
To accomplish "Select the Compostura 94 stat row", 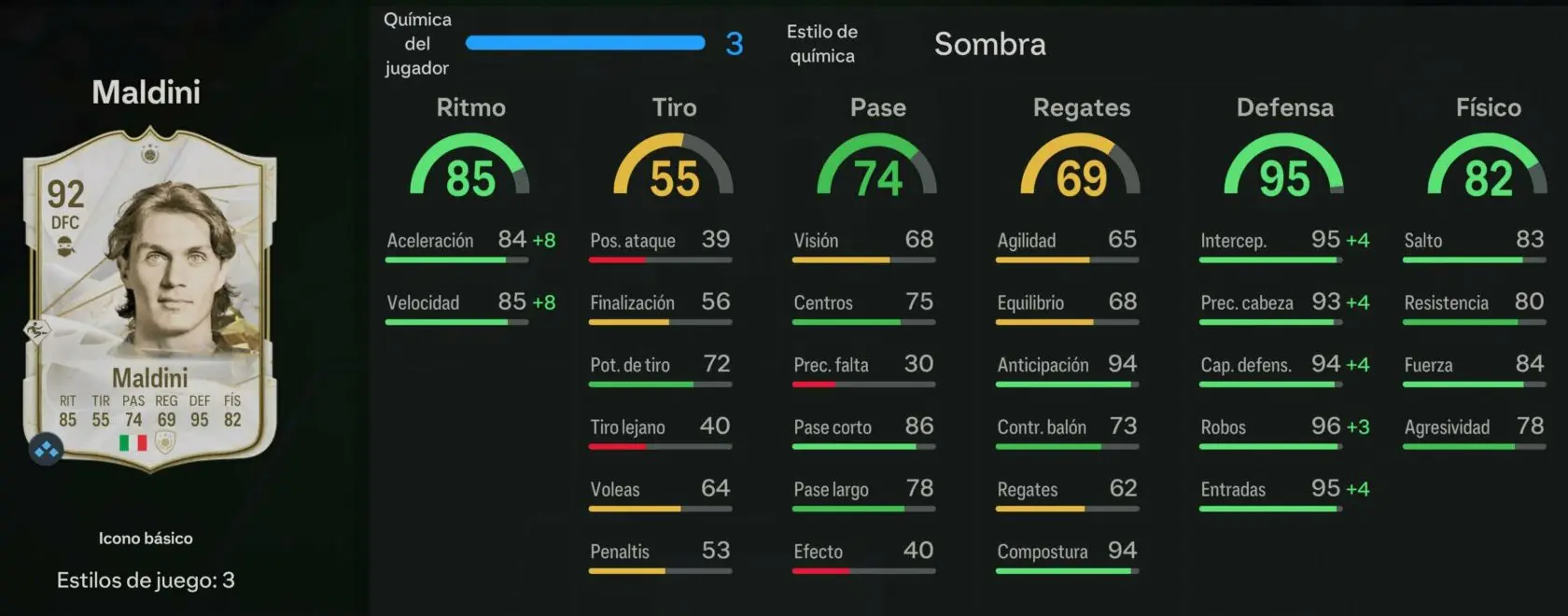I will [x=1068, y=558].
